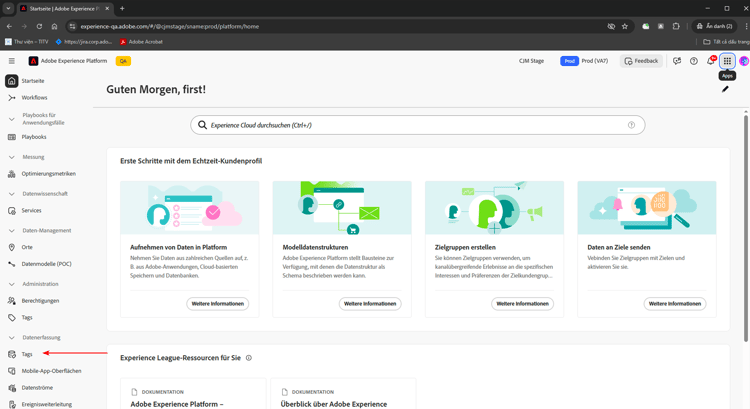Viewport: 750px width, 409px height.
Task: Select the Startseite browser tab
Action: tap(65, 9)
